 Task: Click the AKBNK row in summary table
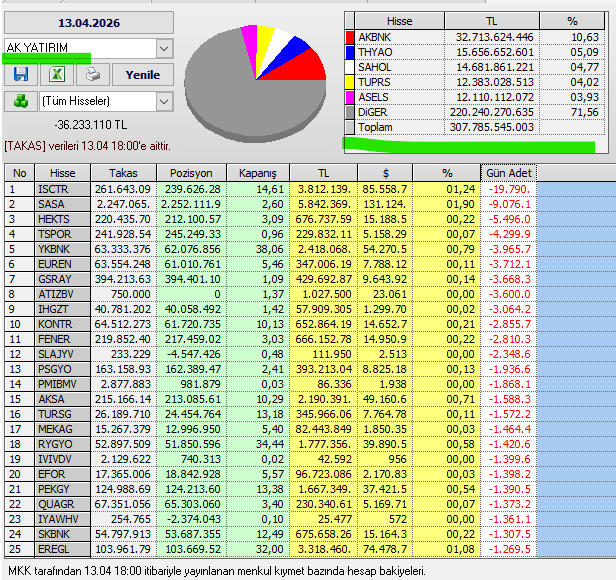pyautogui.click(x=475, y=37)
